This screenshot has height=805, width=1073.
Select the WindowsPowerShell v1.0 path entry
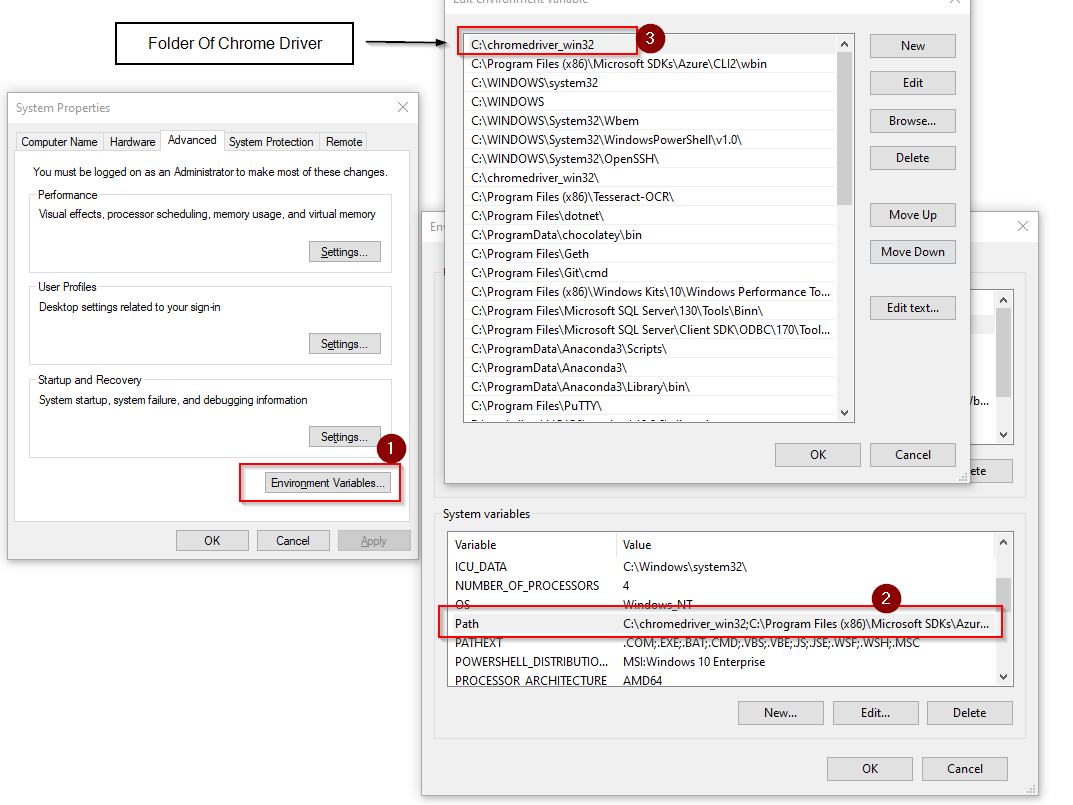(x=650, y=140)
